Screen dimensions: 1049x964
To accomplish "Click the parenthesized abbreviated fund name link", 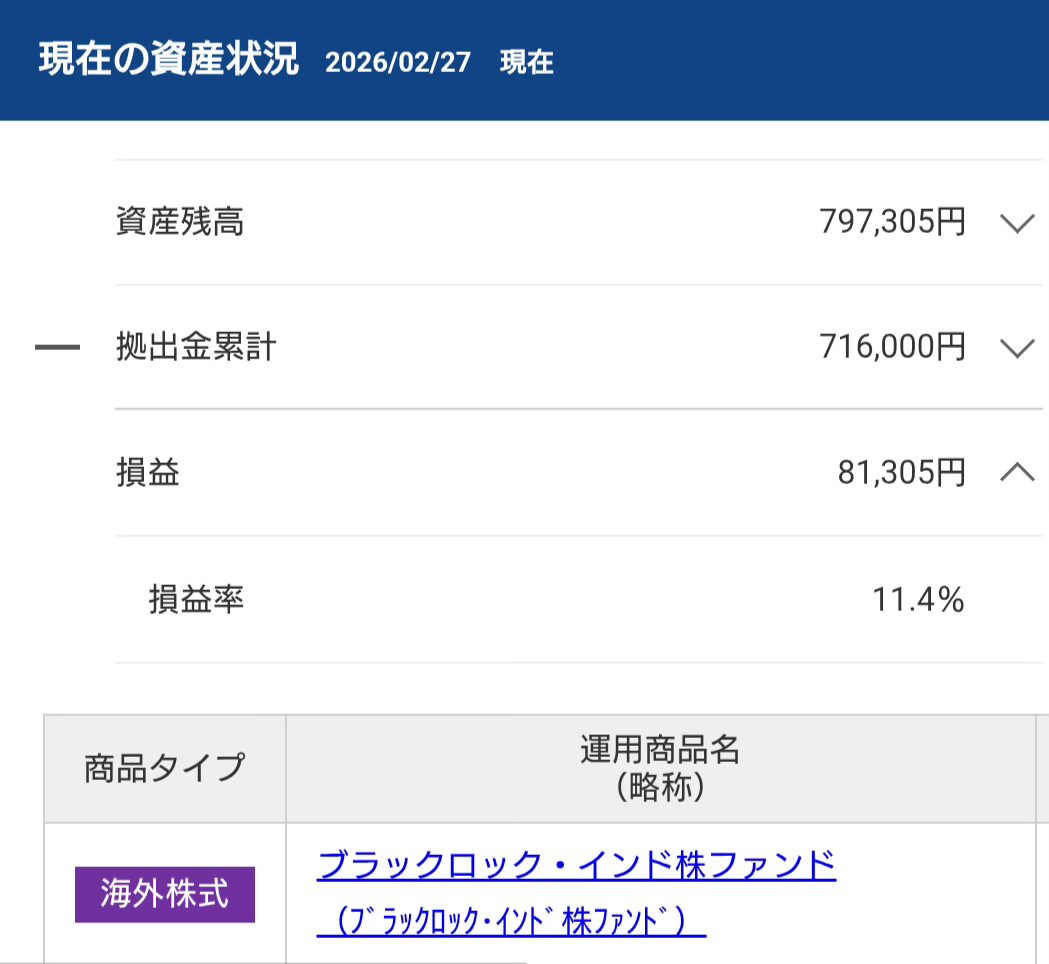I will (512, 922).
